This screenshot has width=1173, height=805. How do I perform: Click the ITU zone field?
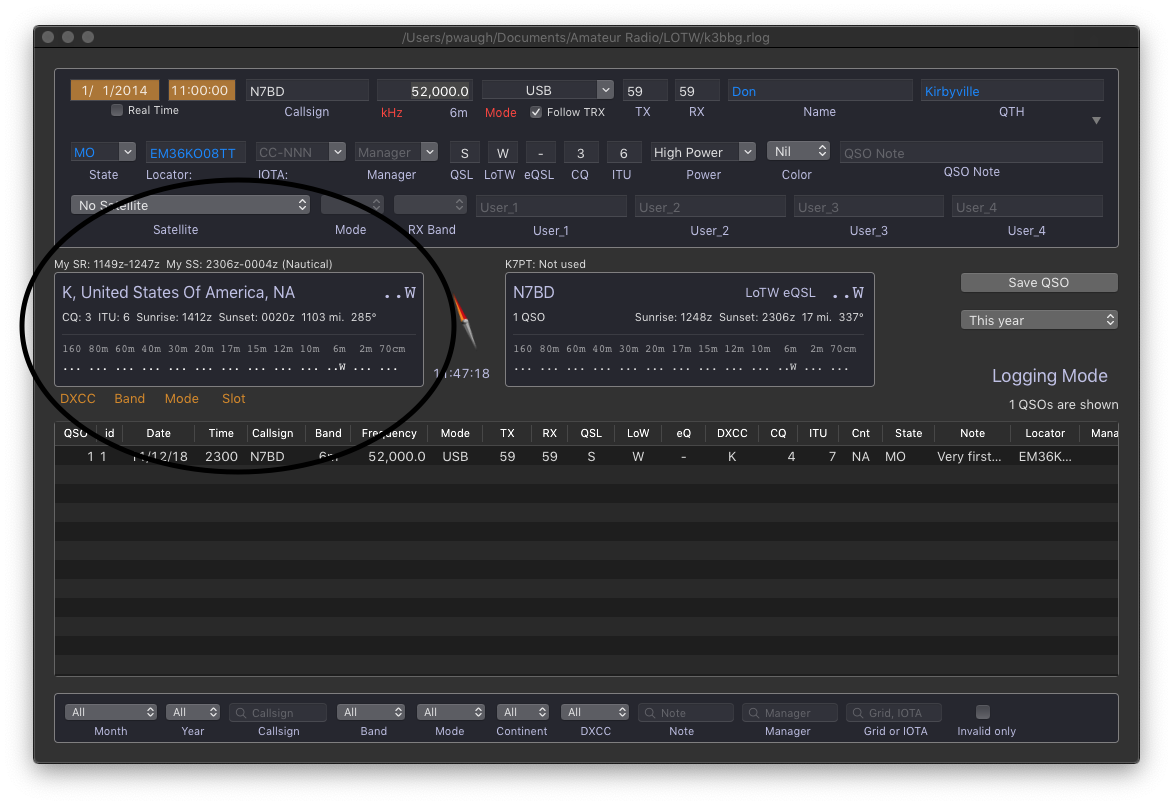(x=623, y=153)
